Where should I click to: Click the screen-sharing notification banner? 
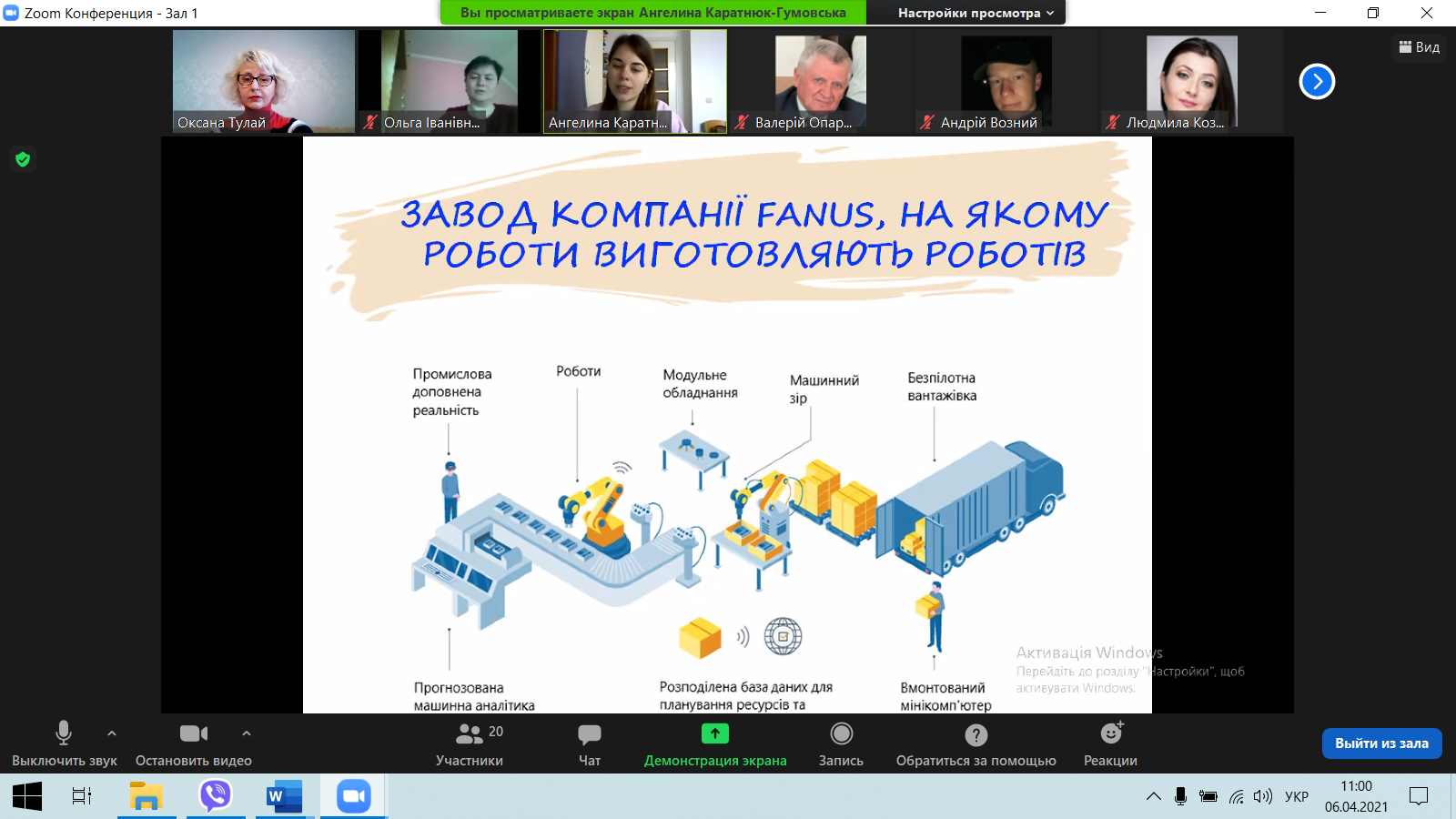click(x=653, y=13)
